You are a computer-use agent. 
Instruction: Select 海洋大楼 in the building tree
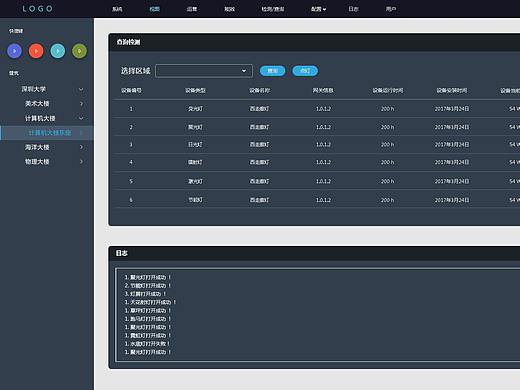(37, 147)
